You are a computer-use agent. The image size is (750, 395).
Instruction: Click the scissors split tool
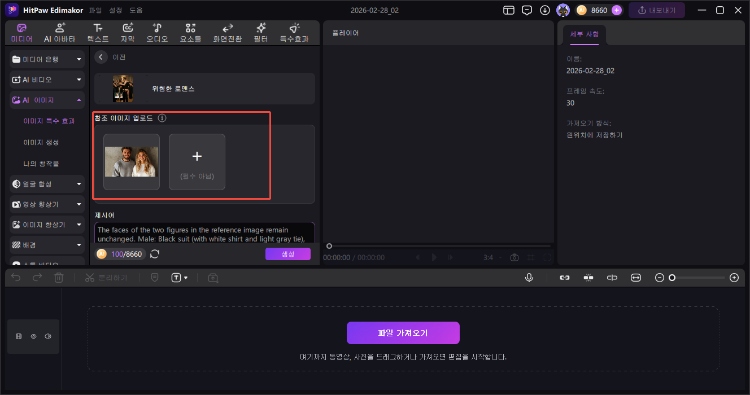[89, 278]
